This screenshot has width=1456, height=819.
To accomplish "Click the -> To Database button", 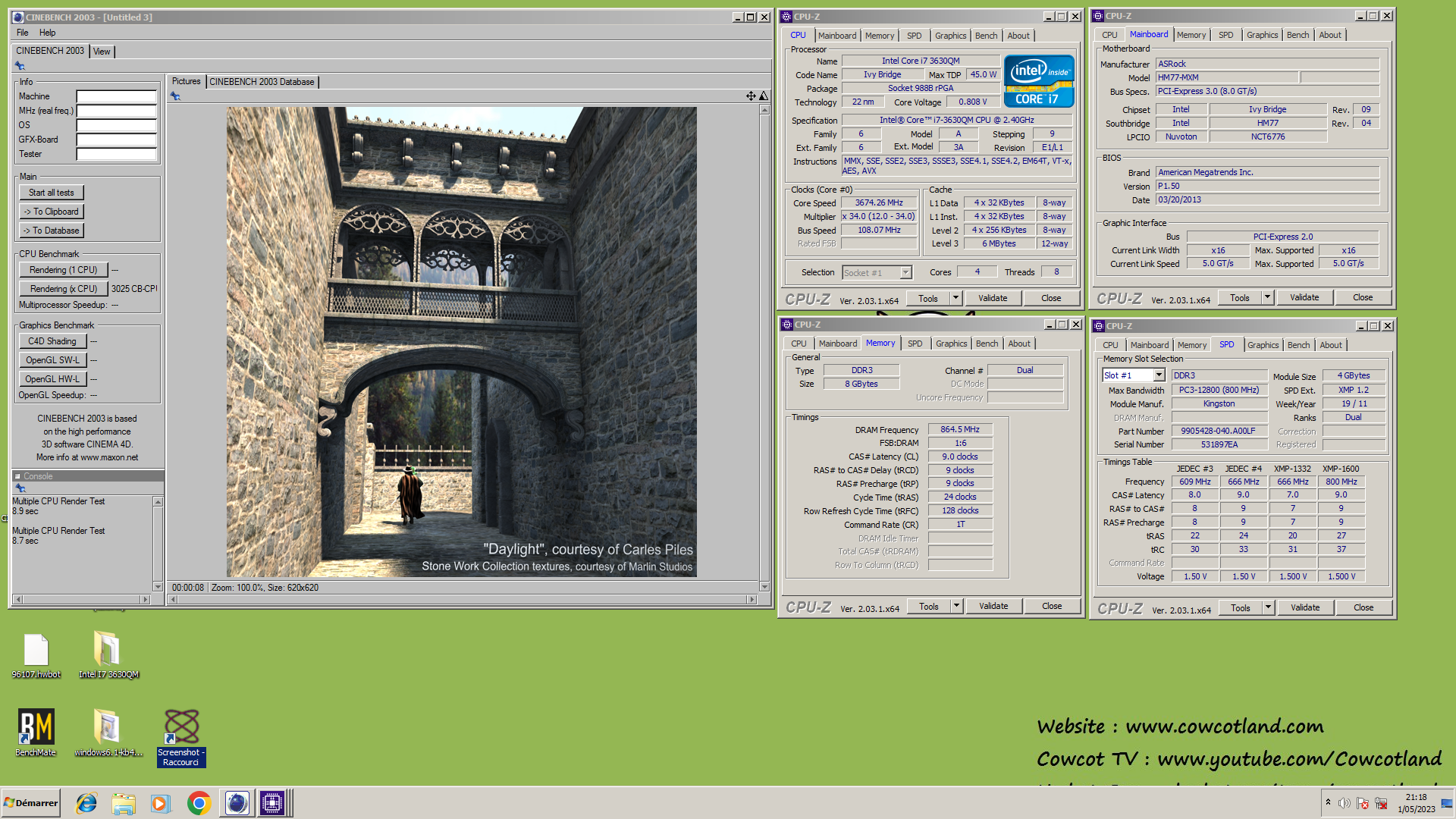I will coord(52,231).
